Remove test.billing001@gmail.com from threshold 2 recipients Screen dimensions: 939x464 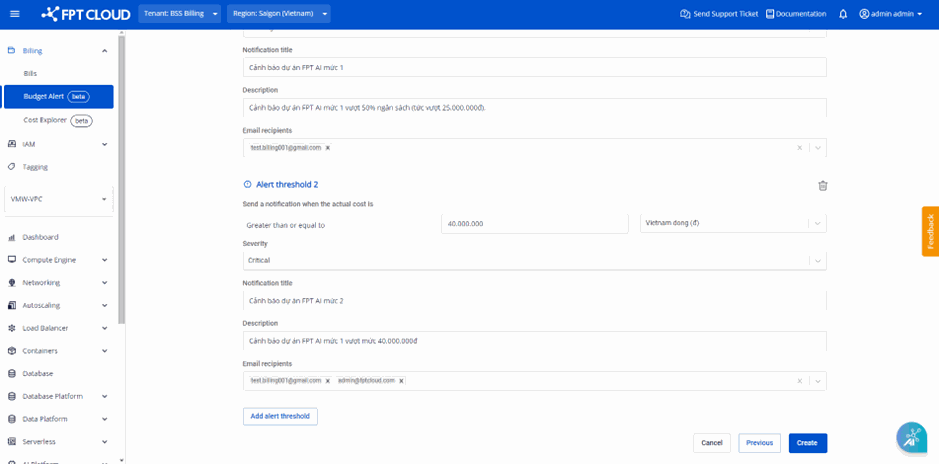click(328, 381)
